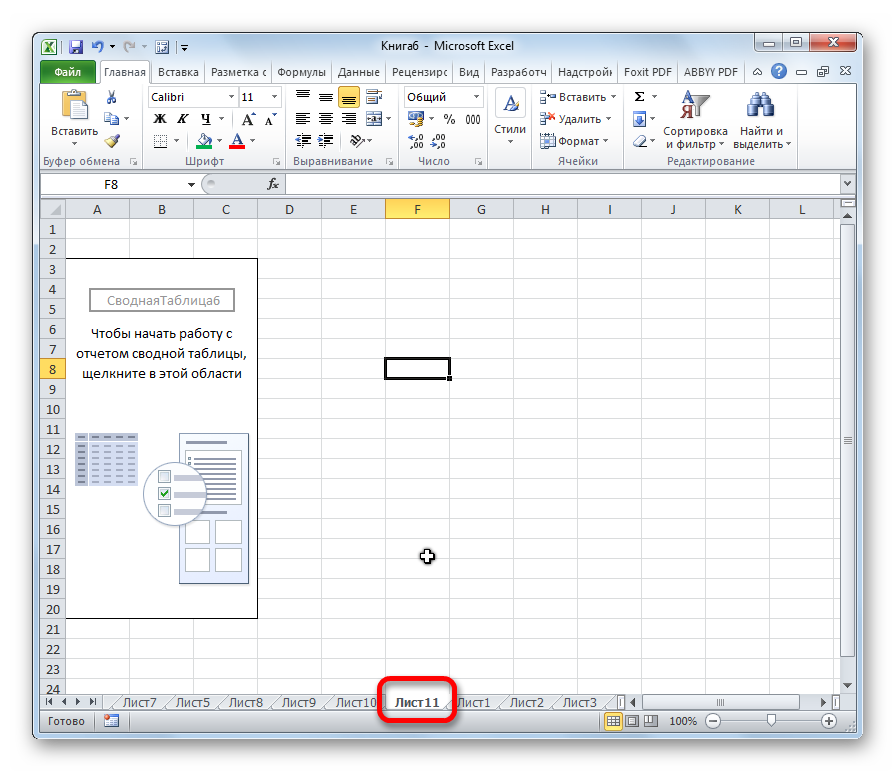
Task: Open Sort and Filter (Сортировка и фильтр)
Action: (695, 120)
